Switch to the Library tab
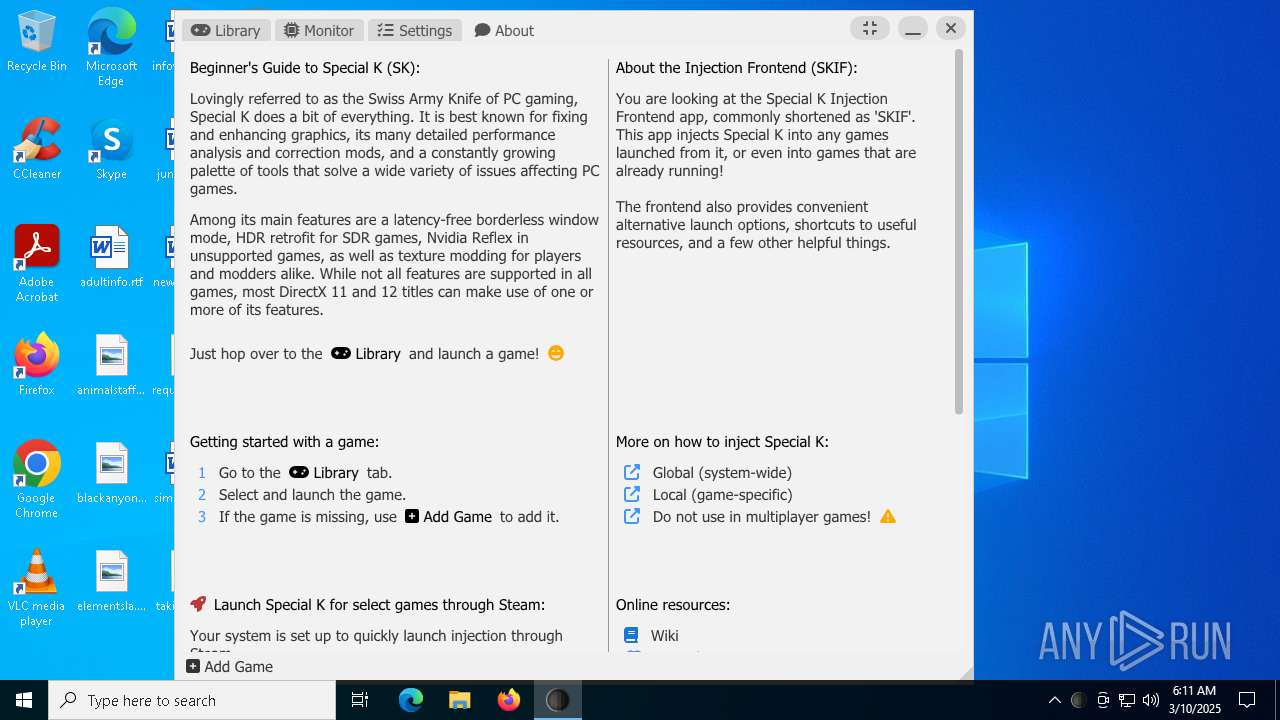 (x=226, y=30)
